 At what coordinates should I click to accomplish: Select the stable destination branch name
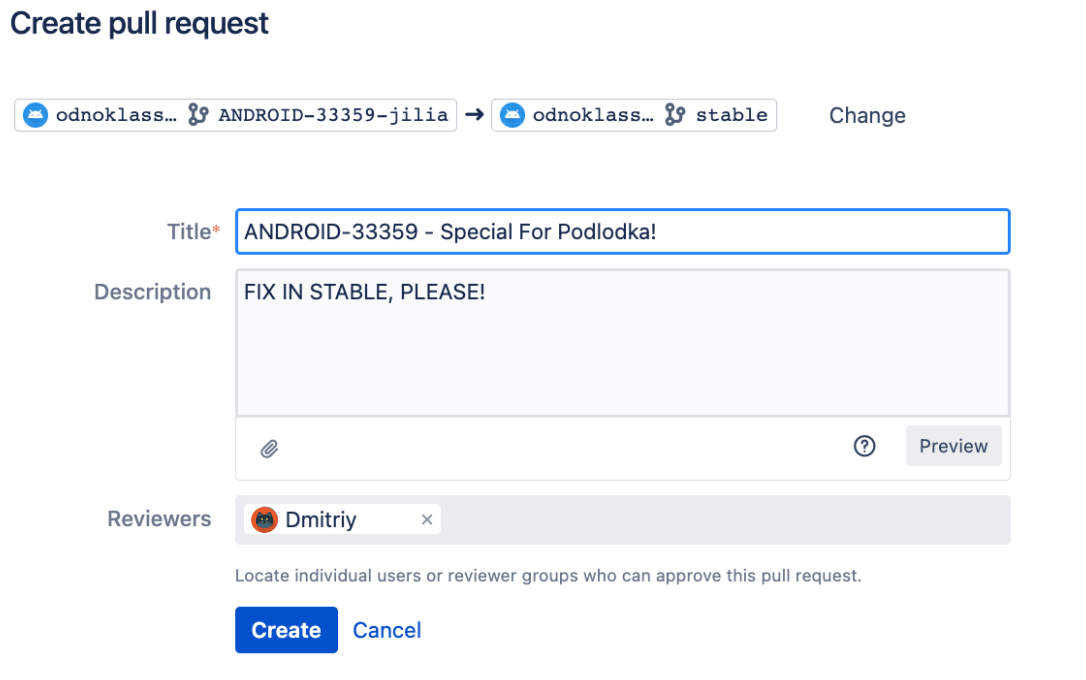731,115
